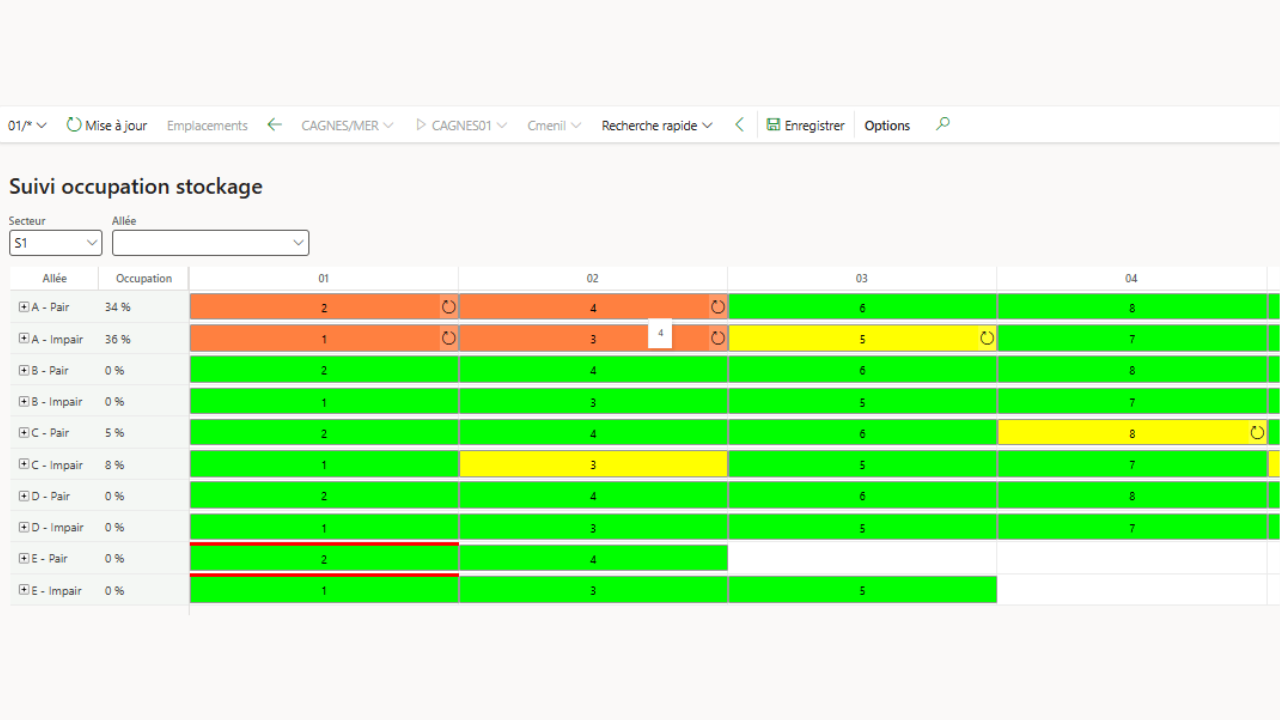Select green cell 4 in E - Pair
Viewport: 1280px width, 720px height.
(593, 558)
